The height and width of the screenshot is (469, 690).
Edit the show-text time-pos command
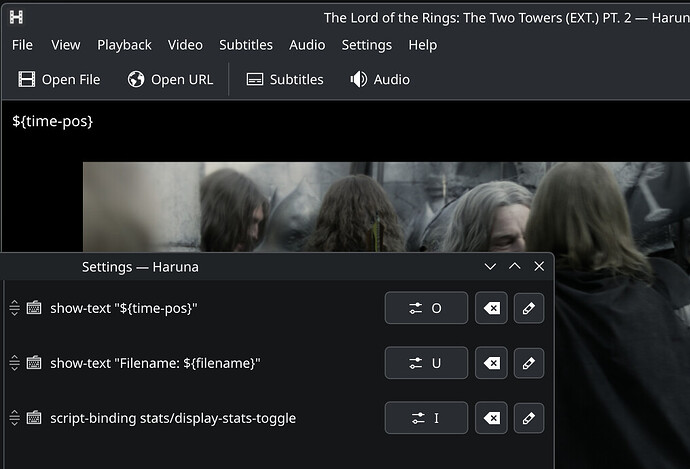(x=529, y=309)
